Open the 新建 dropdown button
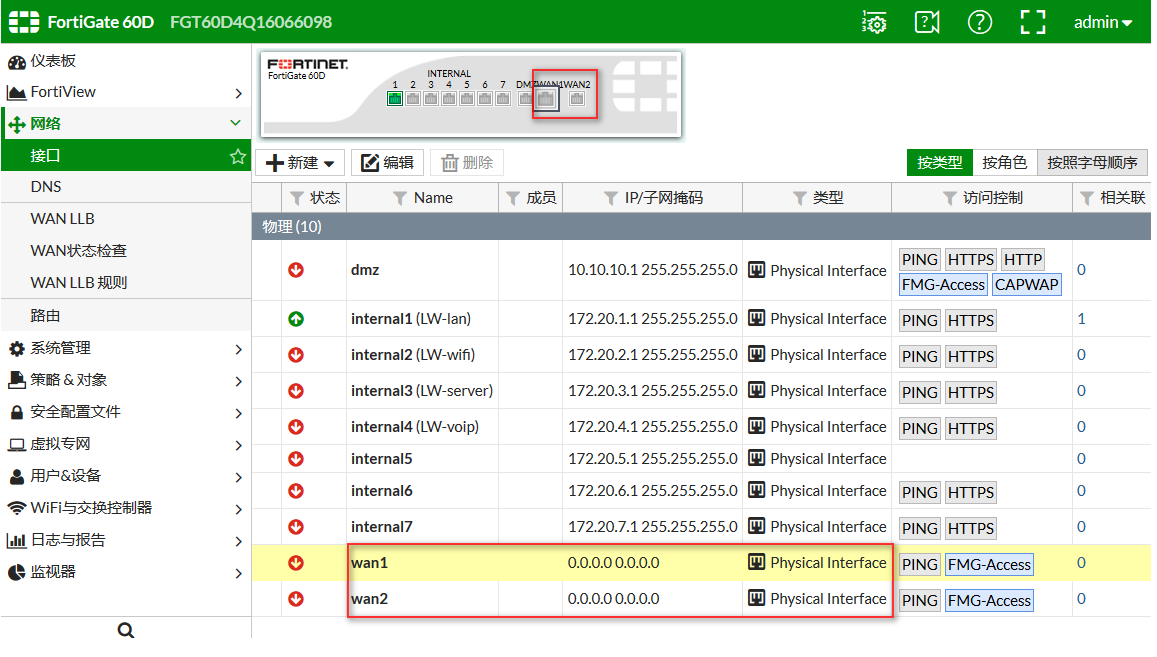The width and height of the screenshot is (1157, 657). [301, 162]
